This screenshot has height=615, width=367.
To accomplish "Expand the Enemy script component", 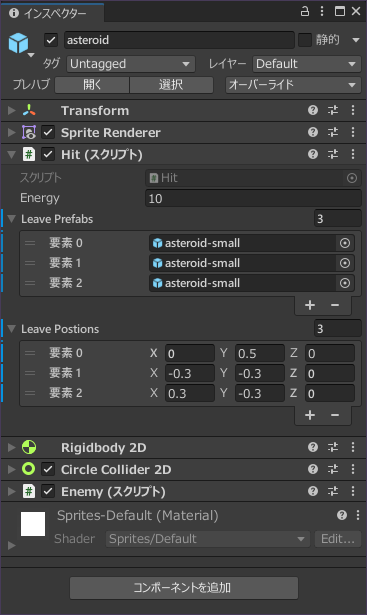I will [x=12, y=491].
